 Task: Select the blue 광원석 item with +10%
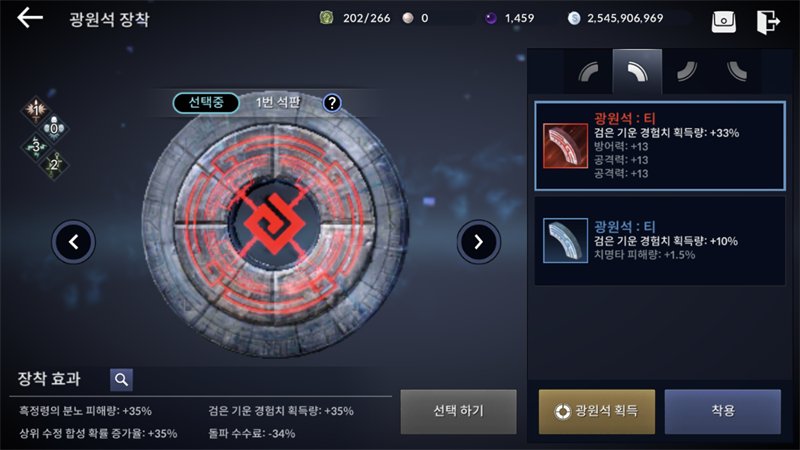660,241
